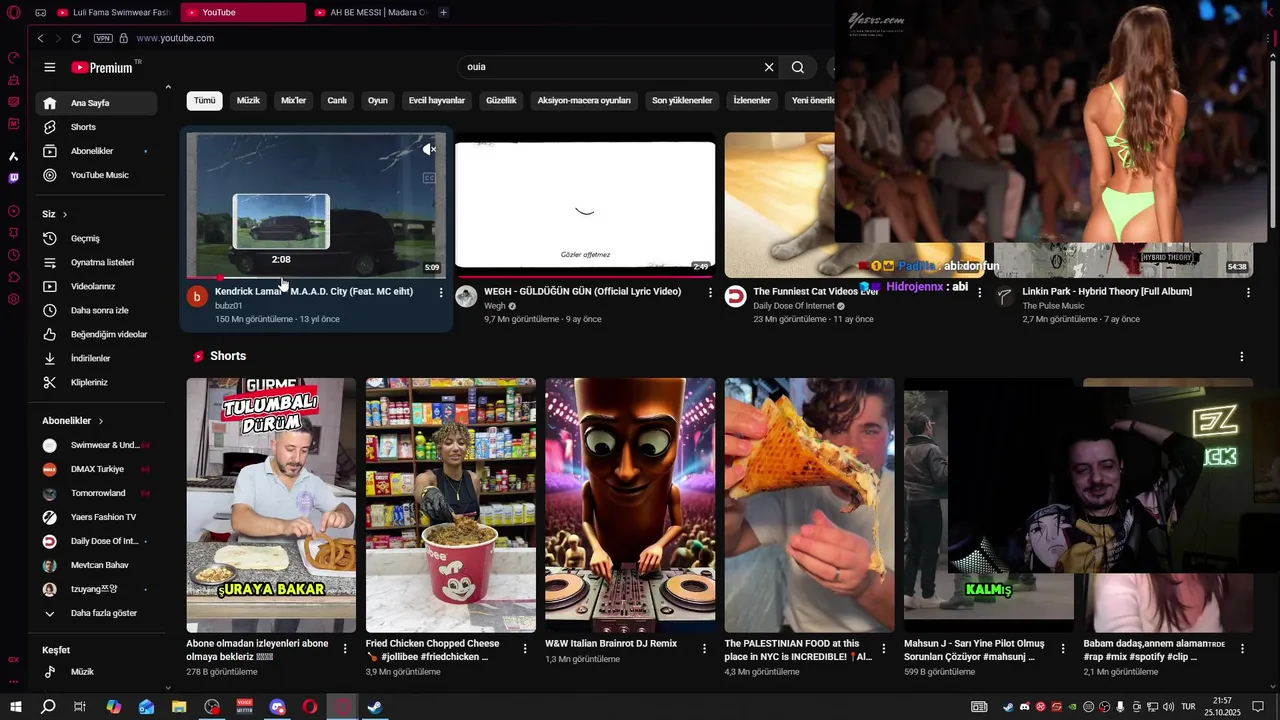Open the YouTube guide hamburger menu
Image resolution: width=1280 pixels, height=720 pixels.
coord(49,67)
